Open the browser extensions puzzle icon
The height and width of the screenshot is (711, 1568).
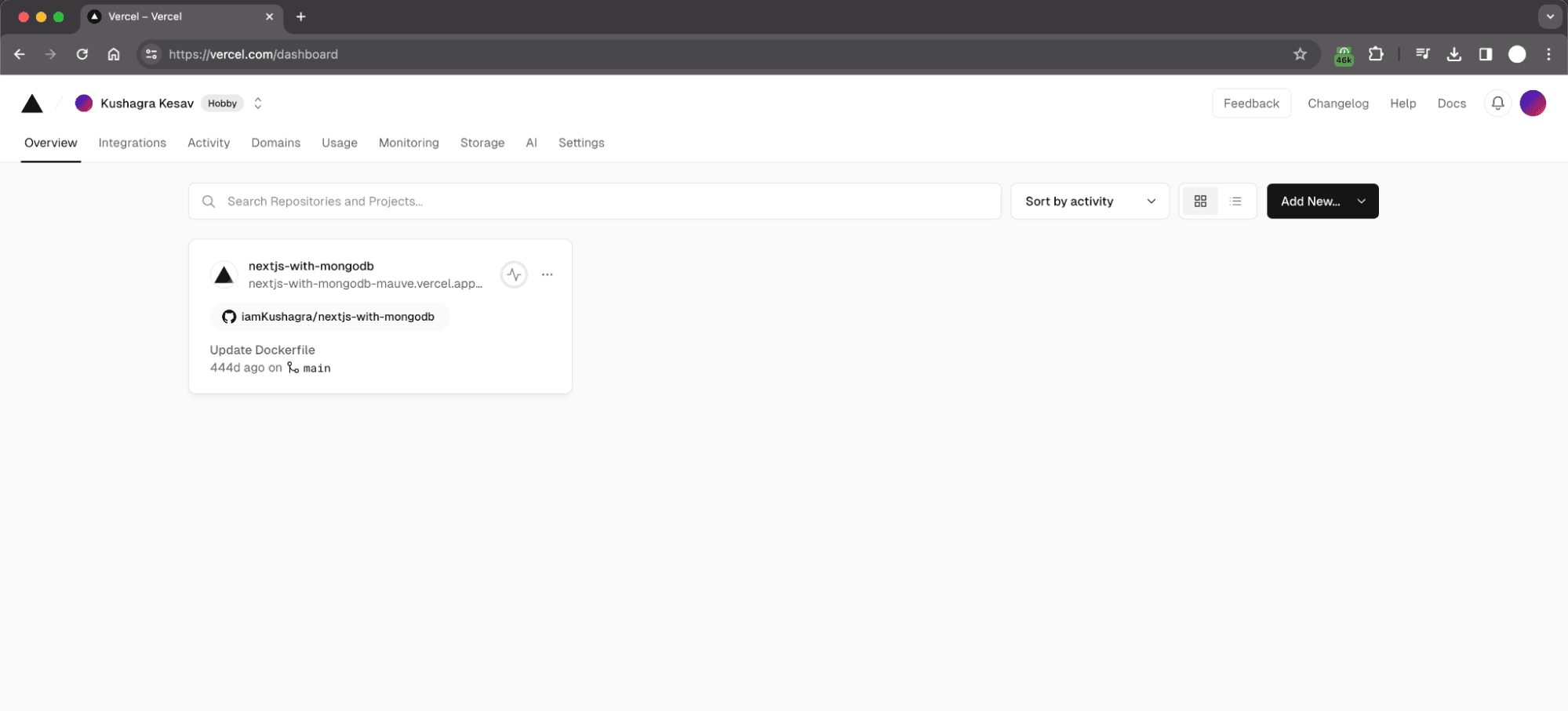pos(1376,54)
